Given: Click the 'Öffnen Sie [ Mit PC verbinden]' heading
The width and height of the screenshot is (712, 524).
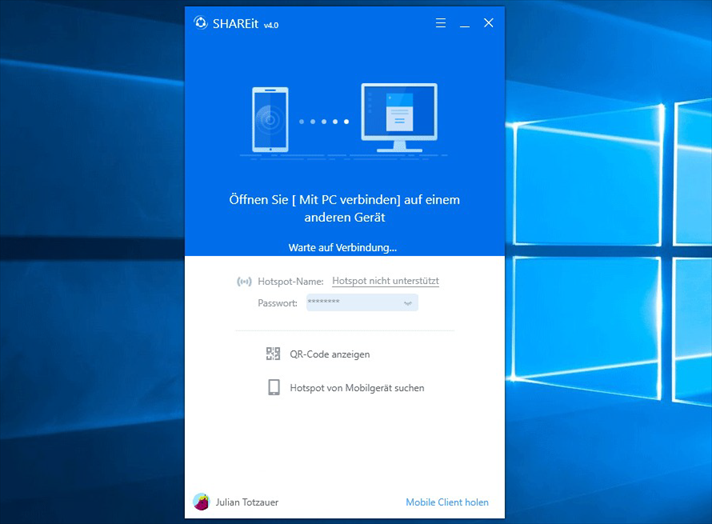Looking at the screenshot, I should [345, 208].
